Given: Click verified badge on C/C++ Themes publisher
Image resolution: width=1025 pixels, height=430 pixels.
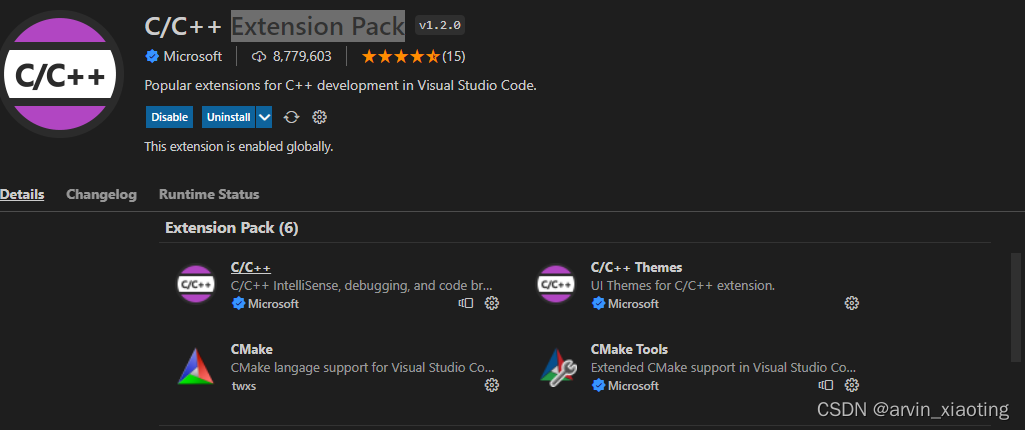Looking at the screenshot, I should click(598, 304).
